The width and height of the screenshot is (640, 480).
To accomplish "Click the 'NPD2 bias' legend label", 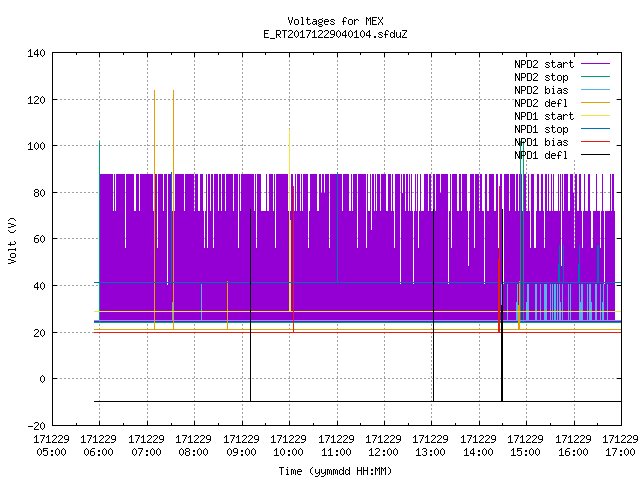I will (x=541, y=90).
